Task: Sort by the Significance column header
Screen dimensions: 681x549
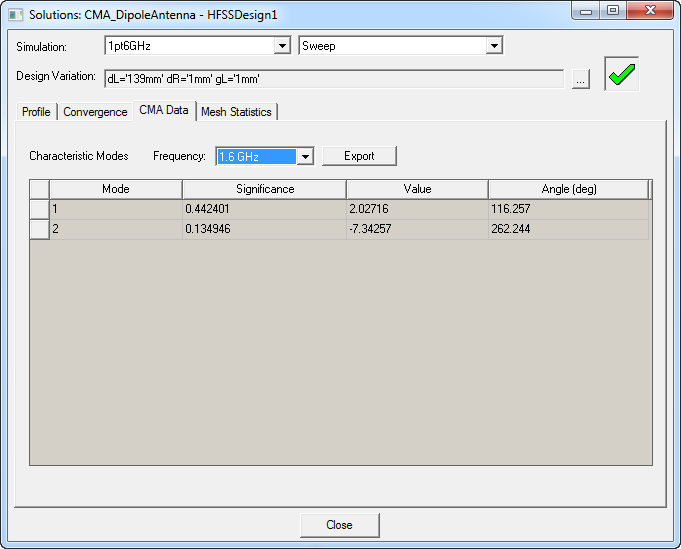Action: 264,189
